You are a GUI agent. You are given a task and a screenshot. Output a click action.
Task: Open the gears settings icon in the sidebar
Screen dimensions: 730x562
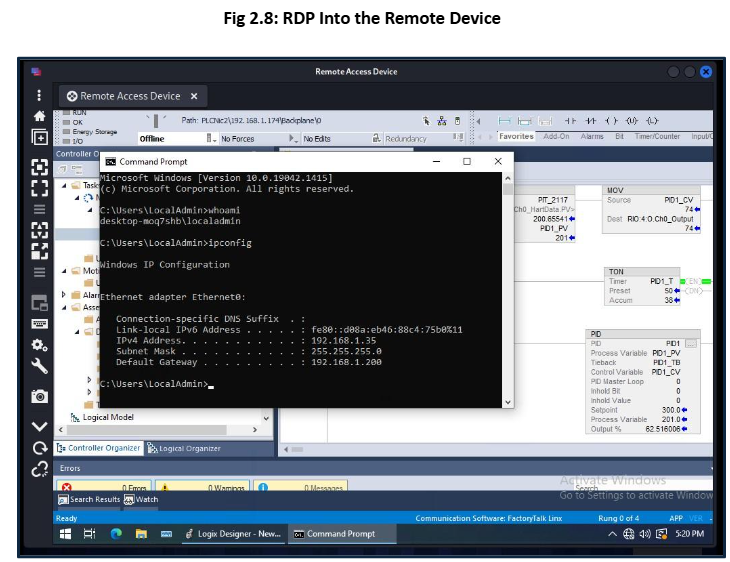coord(39,345)
